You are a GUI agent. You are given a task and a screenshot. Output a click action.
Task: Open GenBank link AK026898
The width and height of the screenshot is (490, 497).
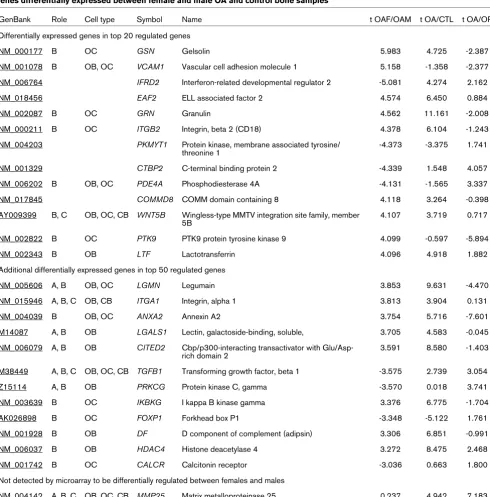tap(18, 418)
